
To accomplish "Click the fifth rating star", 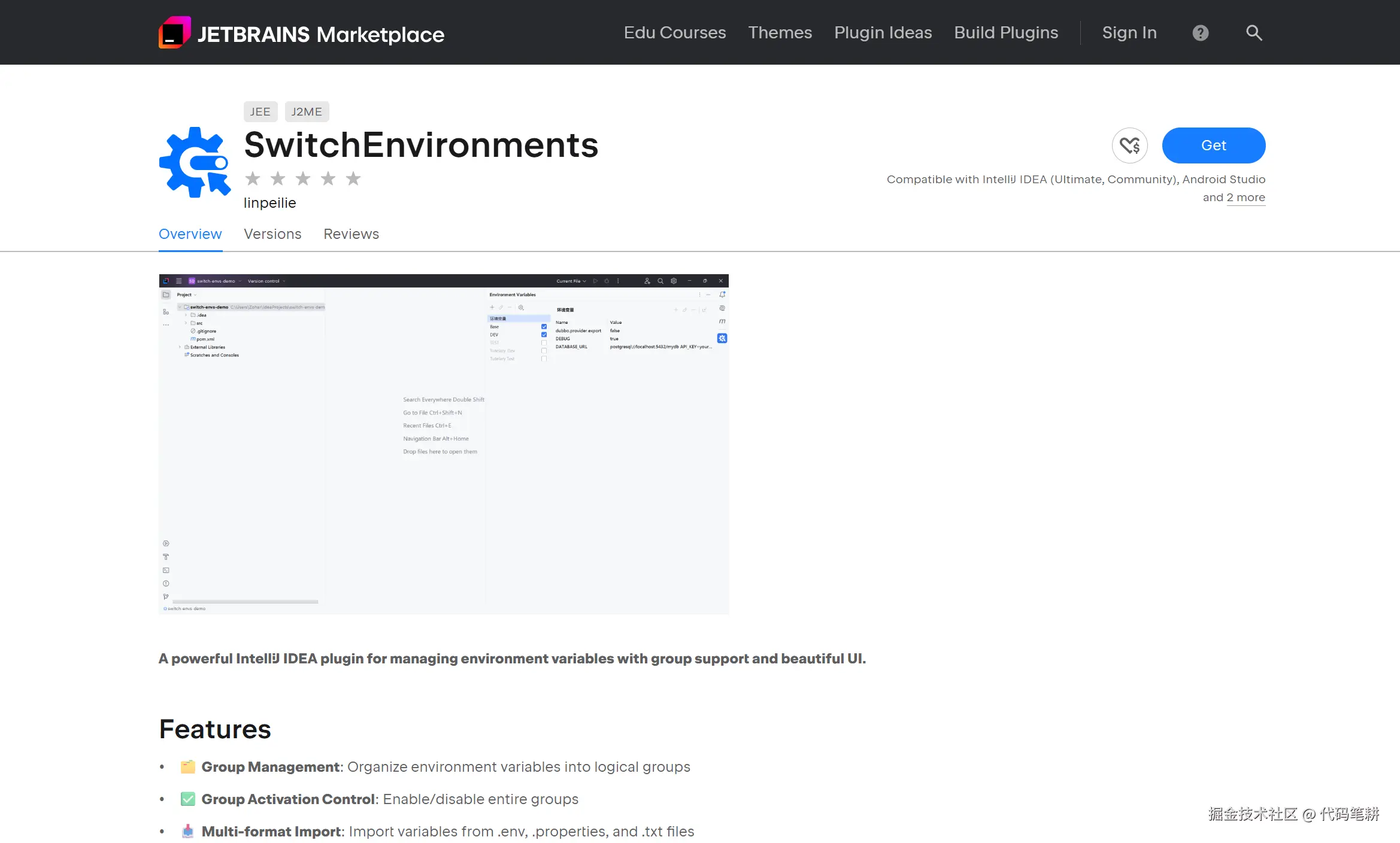I will coord(353,178).
